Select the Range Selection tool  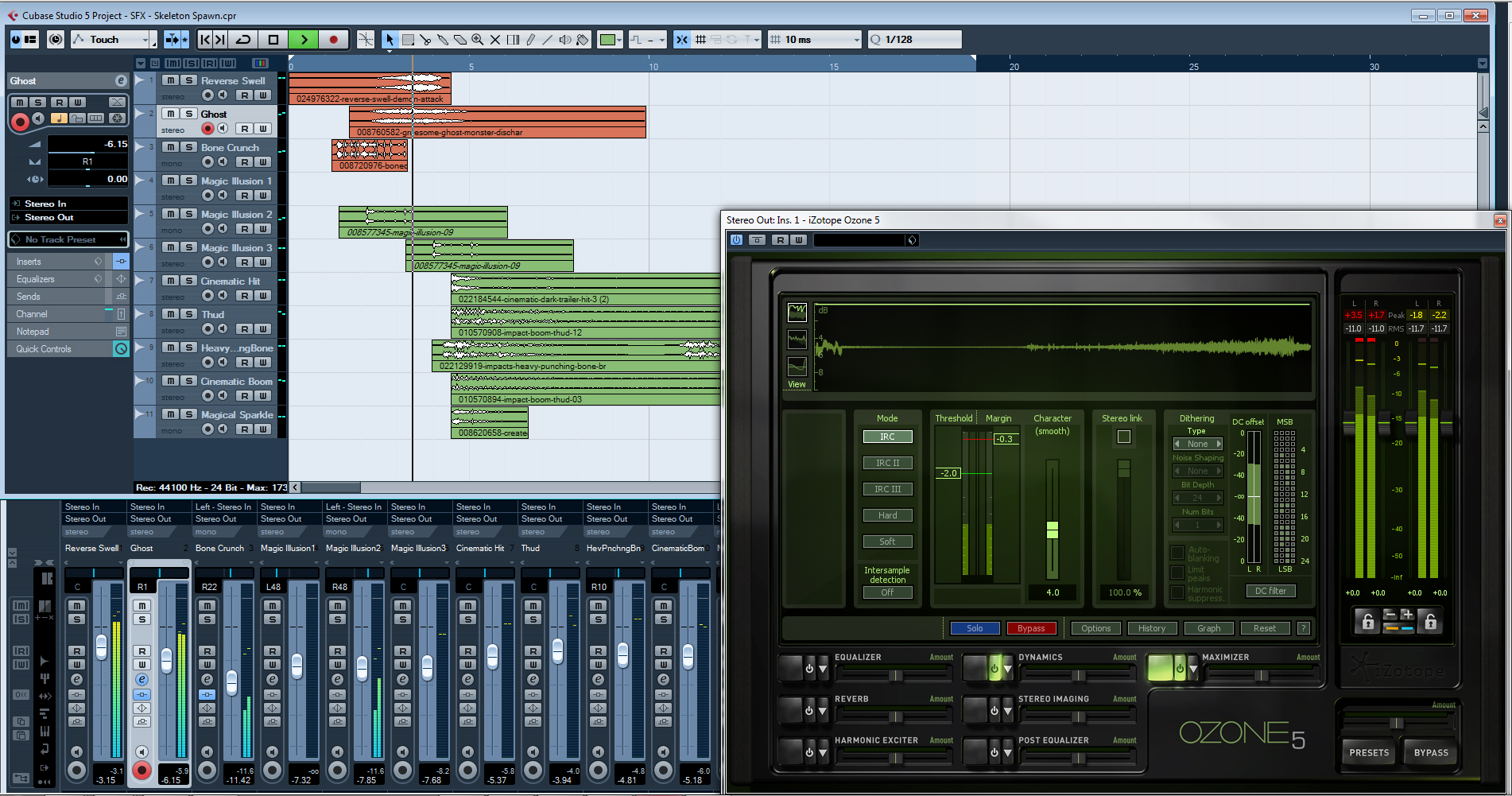pyautogui.click(x=408, y=40)
